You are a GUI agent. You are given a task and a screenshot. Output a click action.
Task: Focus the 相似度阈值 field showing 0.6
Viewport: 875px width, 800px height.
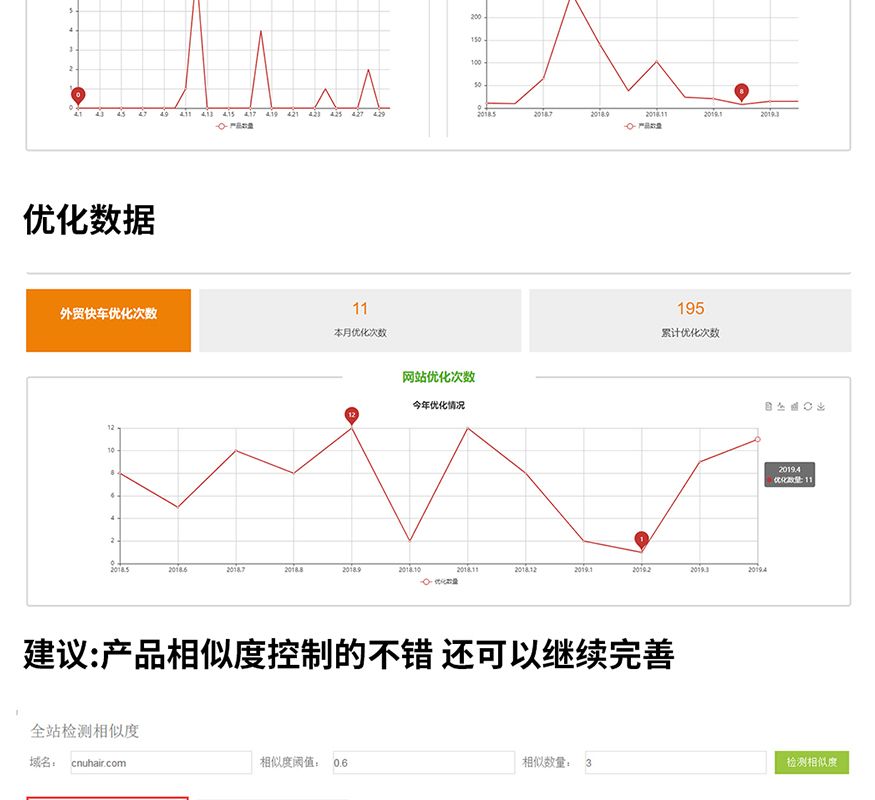click(422, 763)
